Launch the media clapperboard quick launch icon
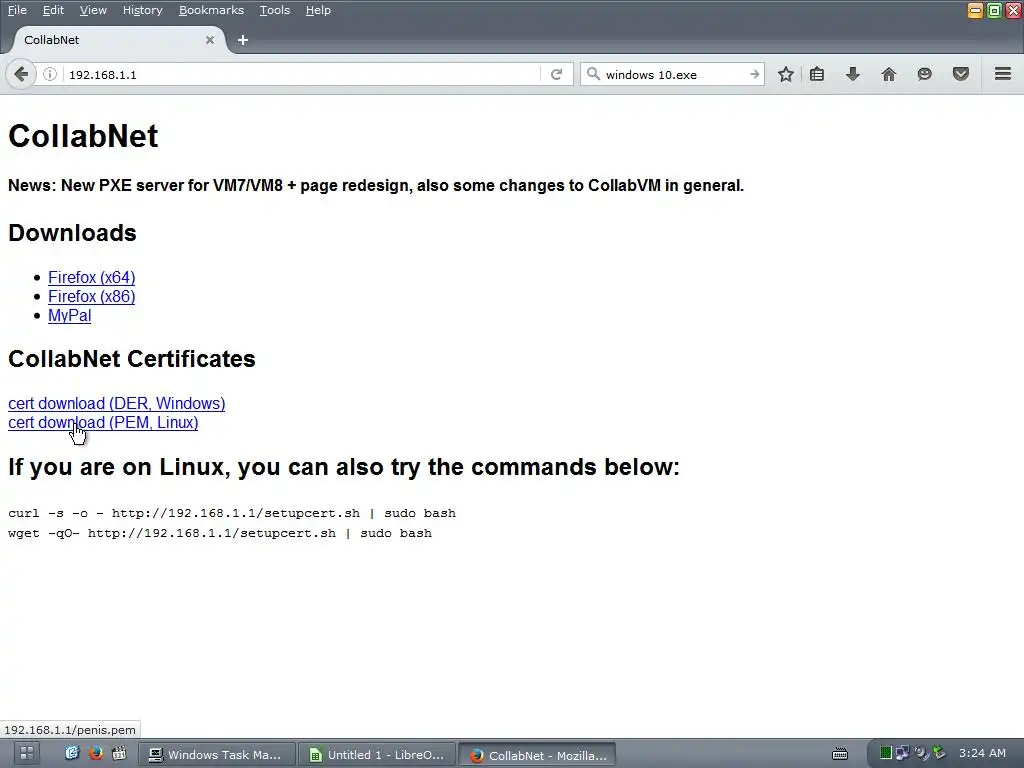The height and width of the screenshot is (768, 1024). [119, 753]
